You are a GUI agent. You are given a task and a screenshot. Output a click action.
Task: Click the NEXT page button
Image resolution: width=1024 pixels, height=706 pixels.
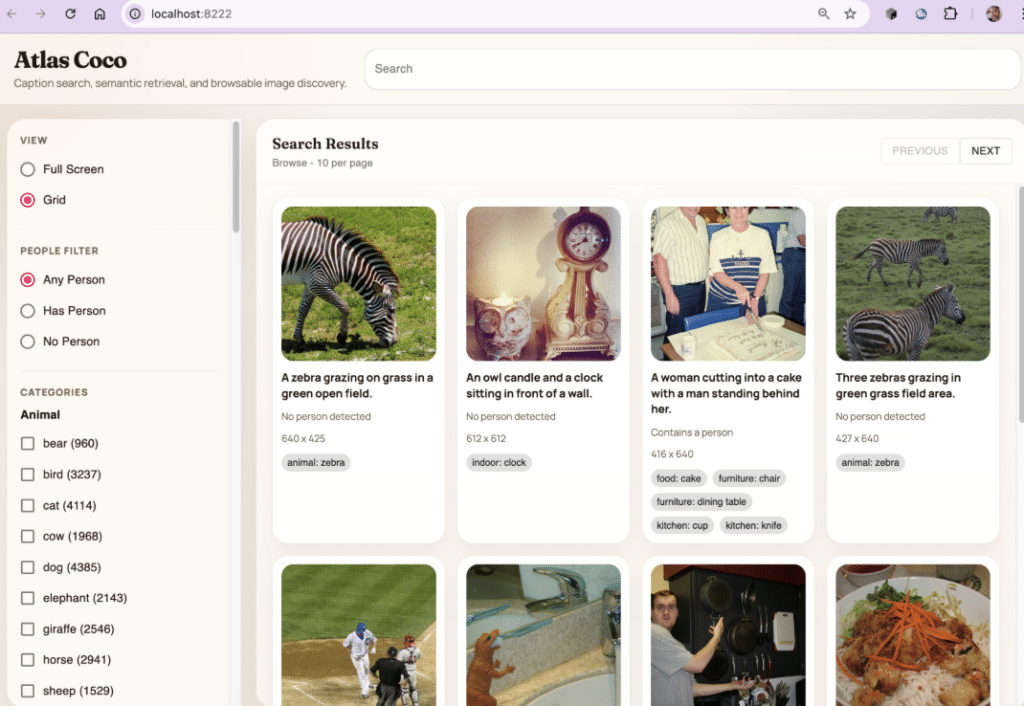point(985,151)
